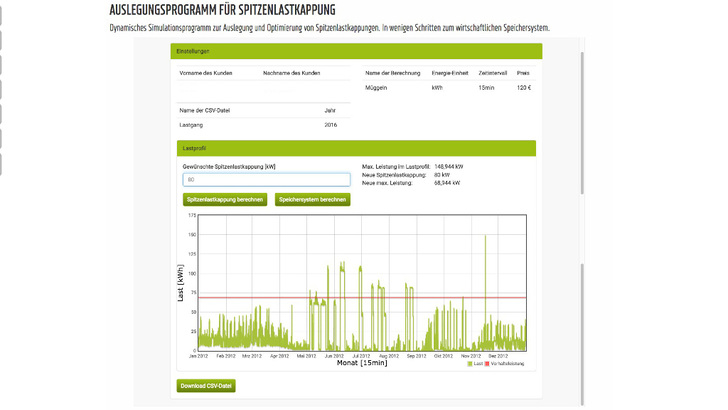Click the Müggeln calculation name value

[x=376, y=88]
